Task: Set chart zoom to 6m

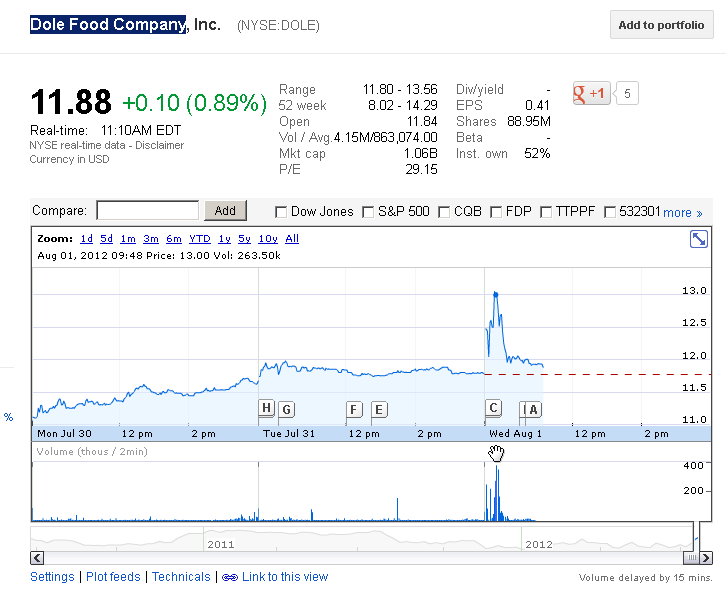Action: (174, 239)
